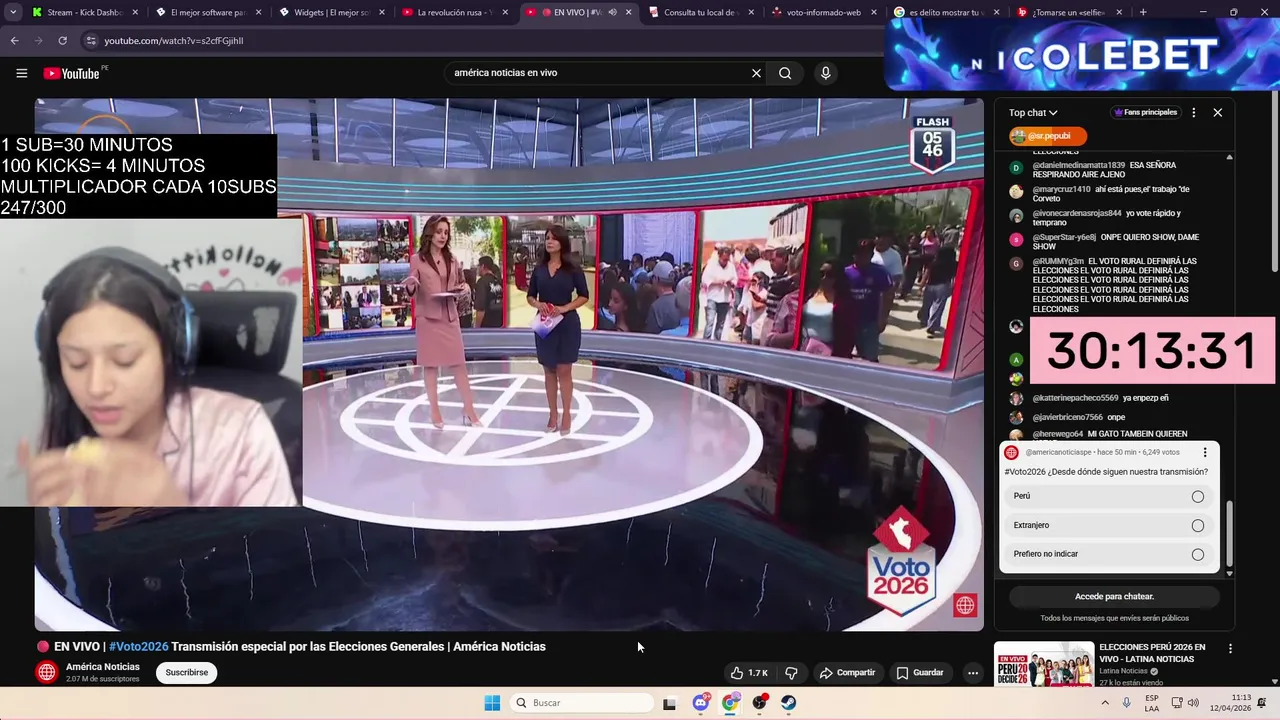The width and height of the screenshot is (1280, 720).
Task: Click the Guardar button
Action: pos(919,673)
